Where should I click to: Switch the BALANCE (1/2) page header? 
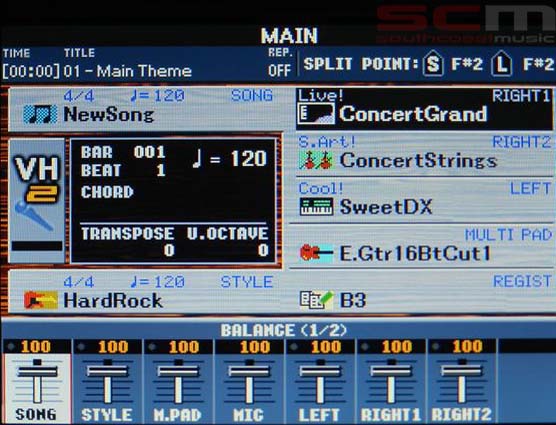tap(284, 330)
